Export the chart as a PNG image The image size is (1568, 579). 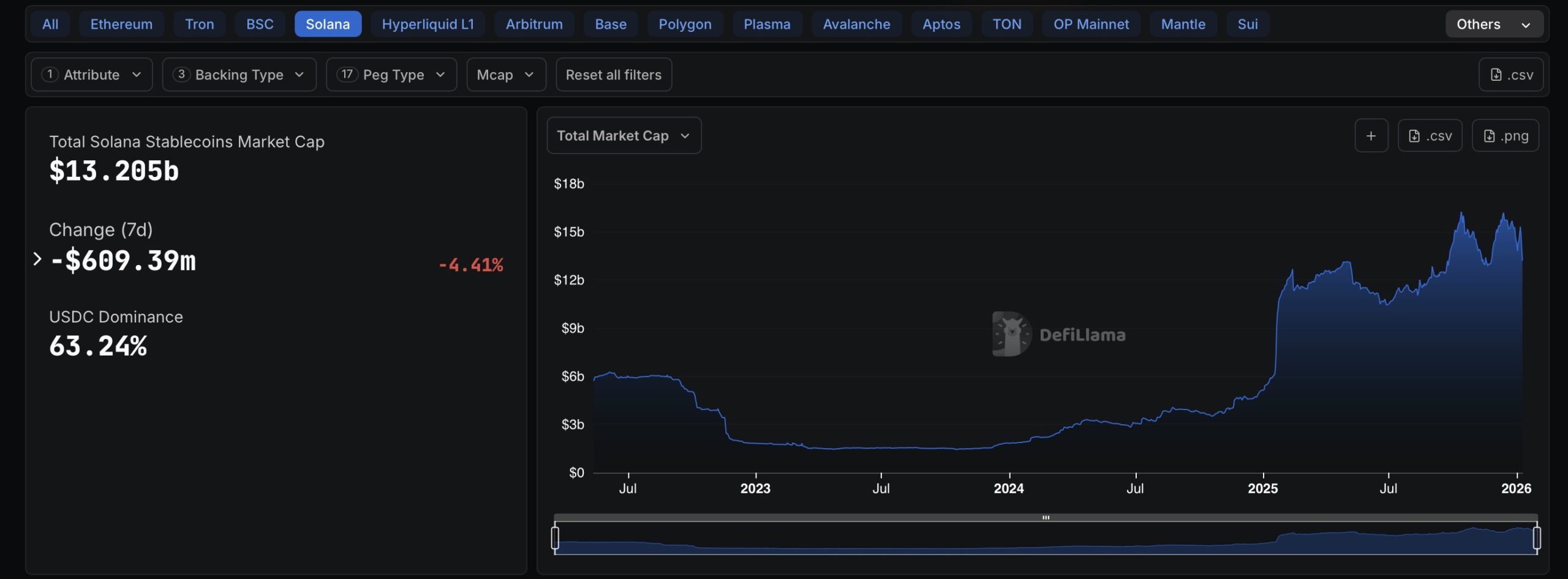coord(1506,135)
